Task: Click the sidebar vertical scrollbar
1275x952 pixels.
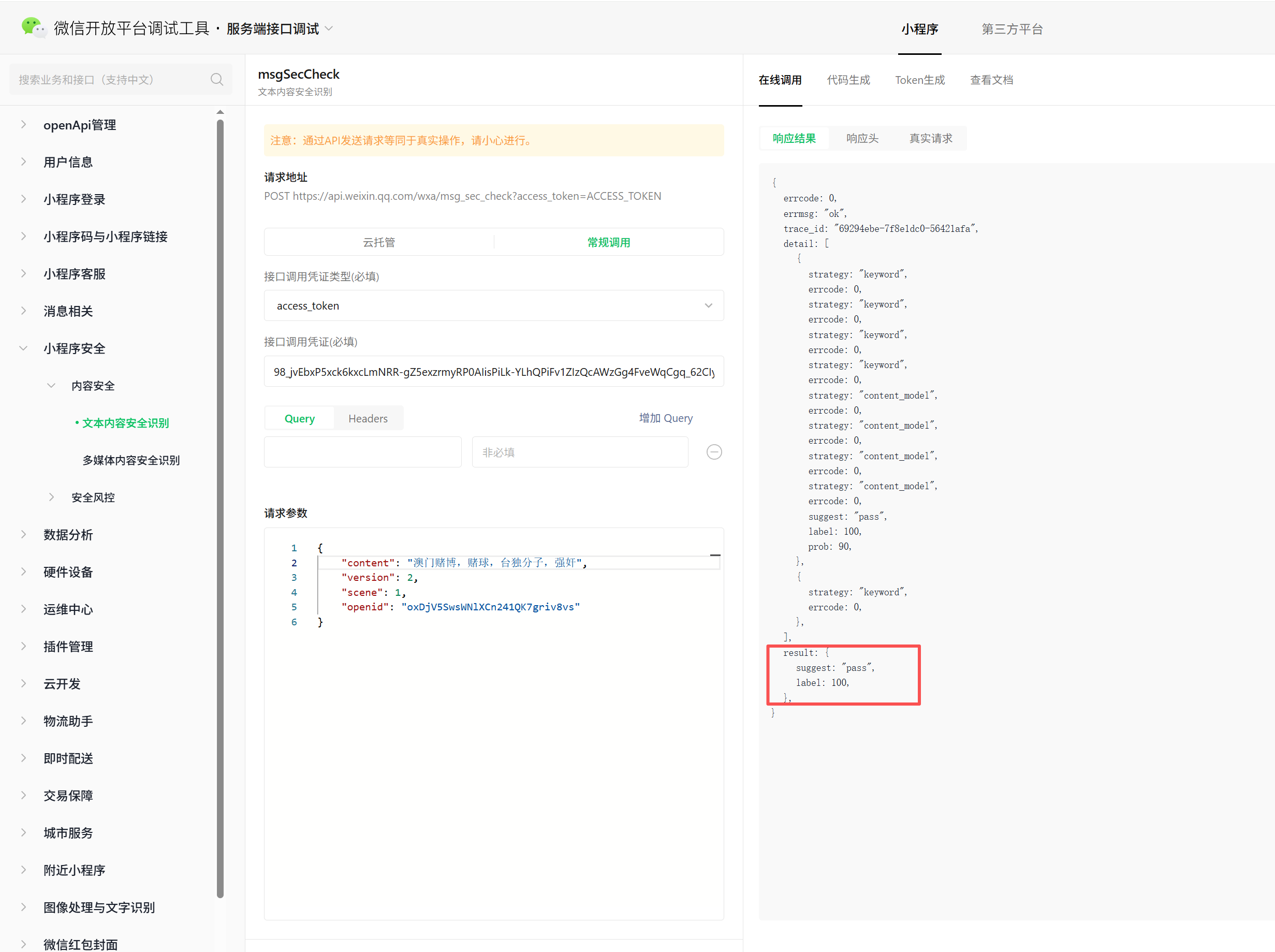Action: point(220,507)
